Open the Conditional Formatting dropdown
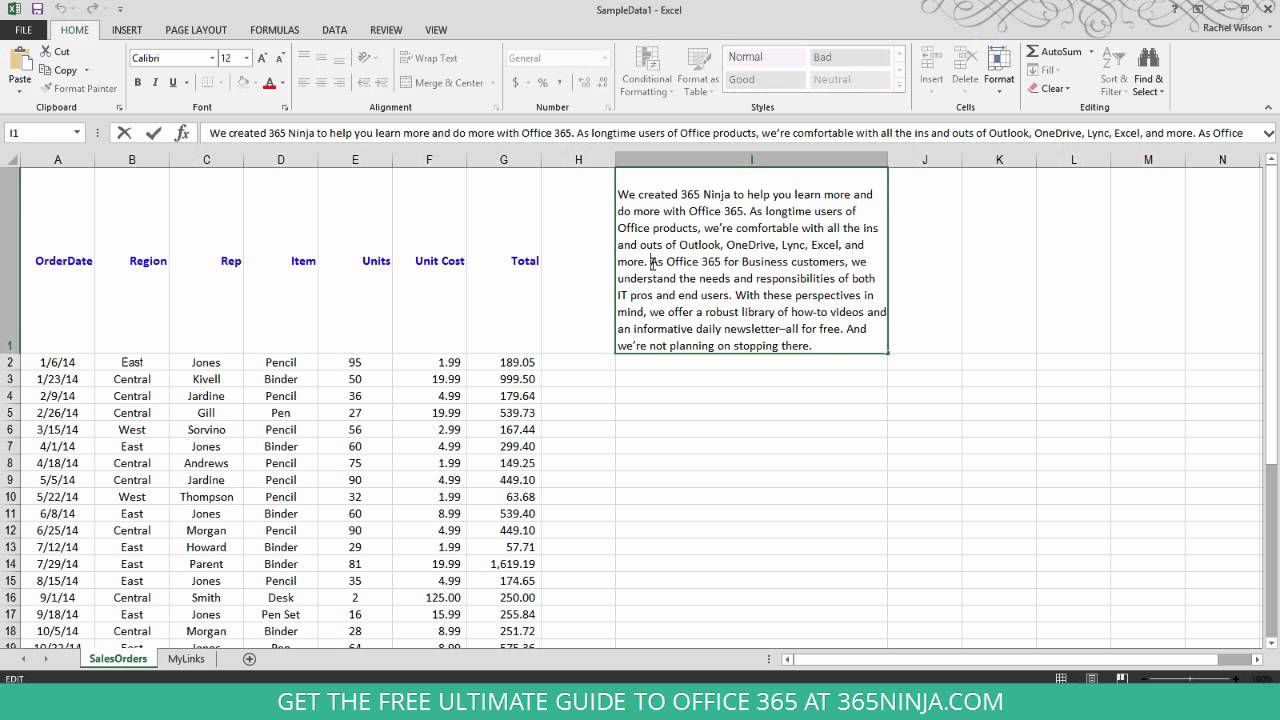The height and width of the screenshot is (720, 1280). [646, 72]
